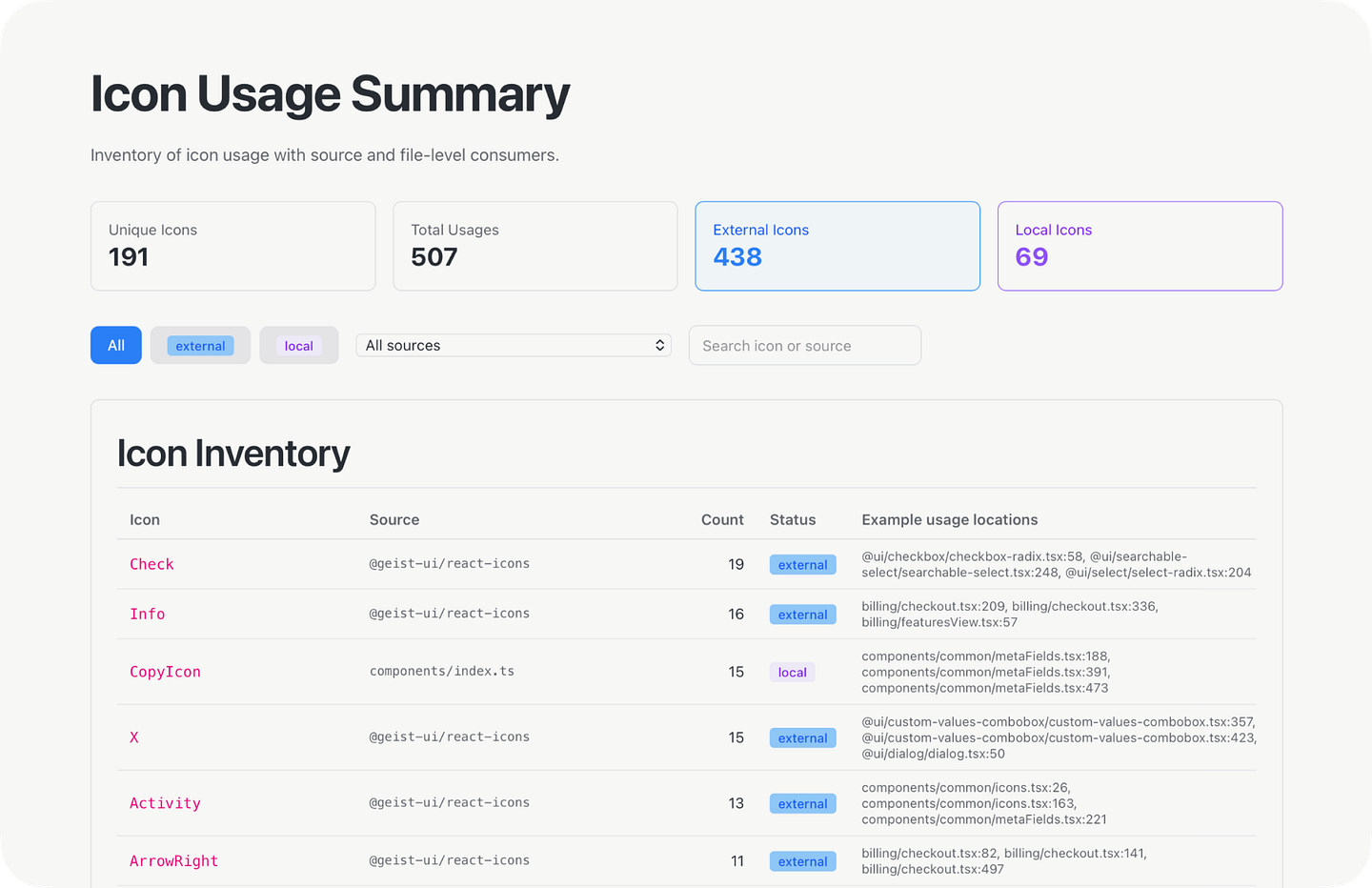Click the Unique Icons stat card
The width and height of the screenshot is (1372, 888).
[233, 246]
